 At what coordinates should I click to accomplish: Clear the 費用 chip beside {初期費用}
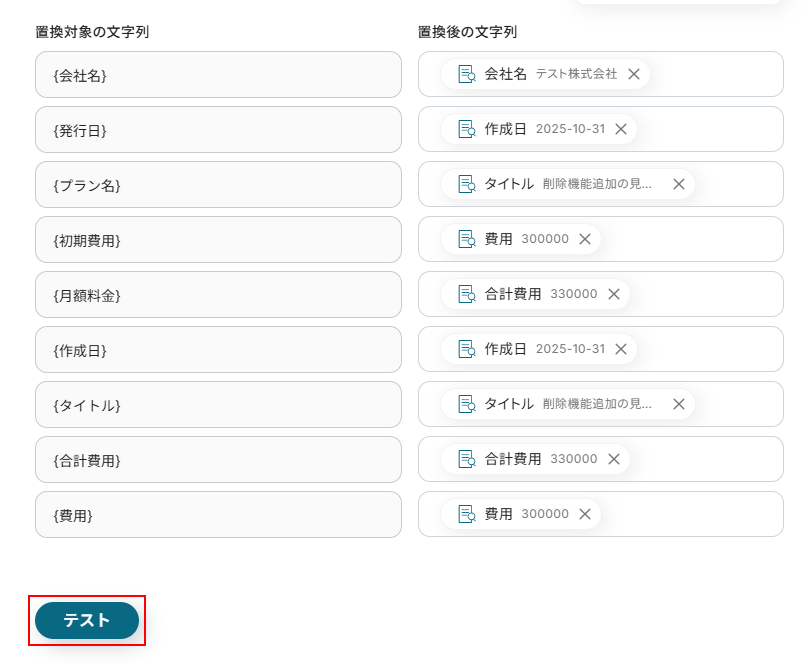tap(585, 239)
